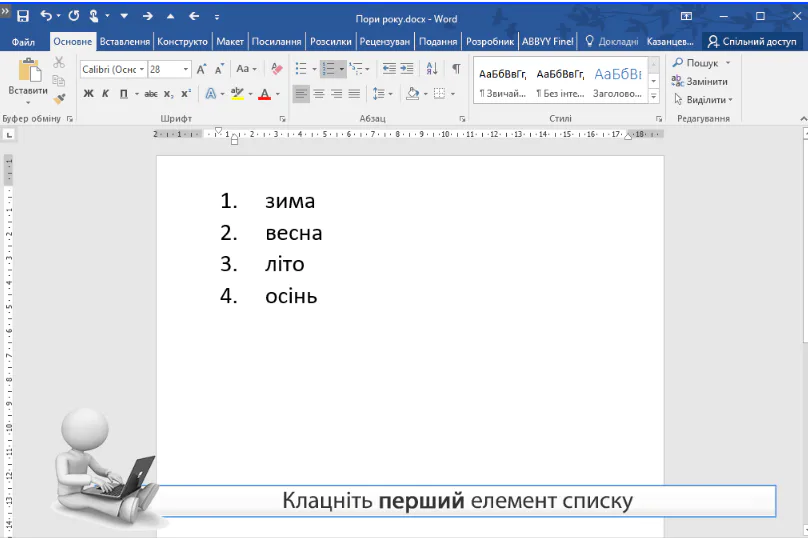Click the Cut scissors icon
808x538 pixels.
[59, 62]
